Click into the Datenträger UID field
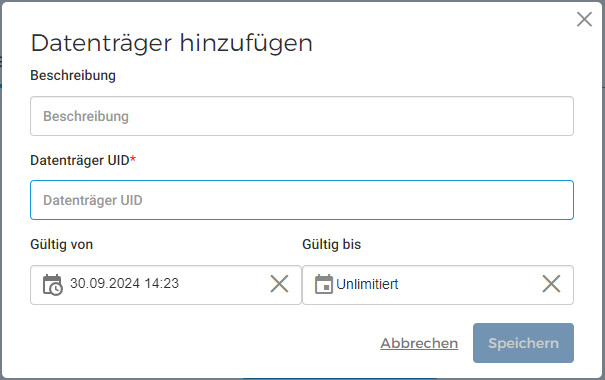Screen dimensions: 605x380 click(302, 200)
